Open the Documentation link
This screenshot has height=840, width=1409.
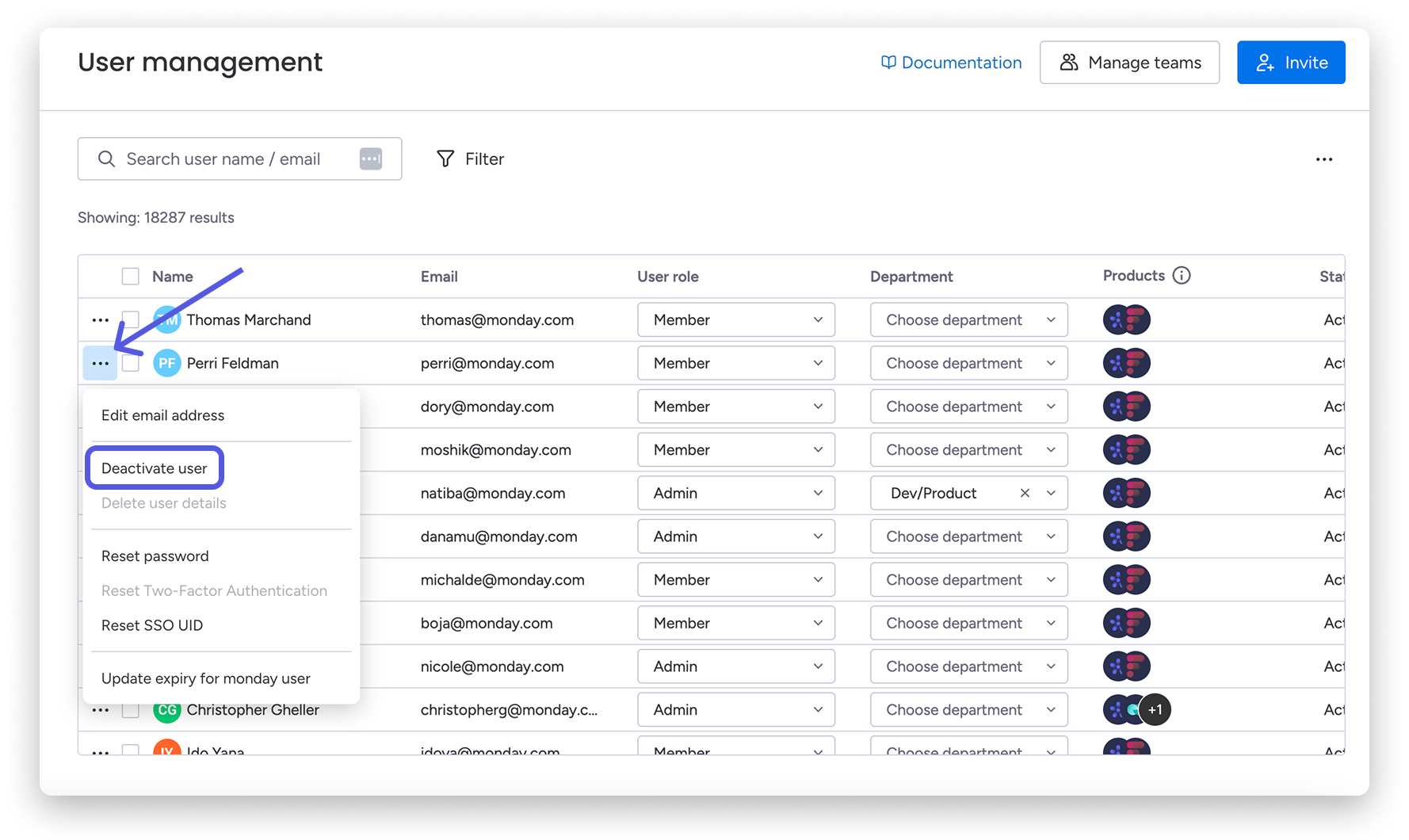click(951, 63)
